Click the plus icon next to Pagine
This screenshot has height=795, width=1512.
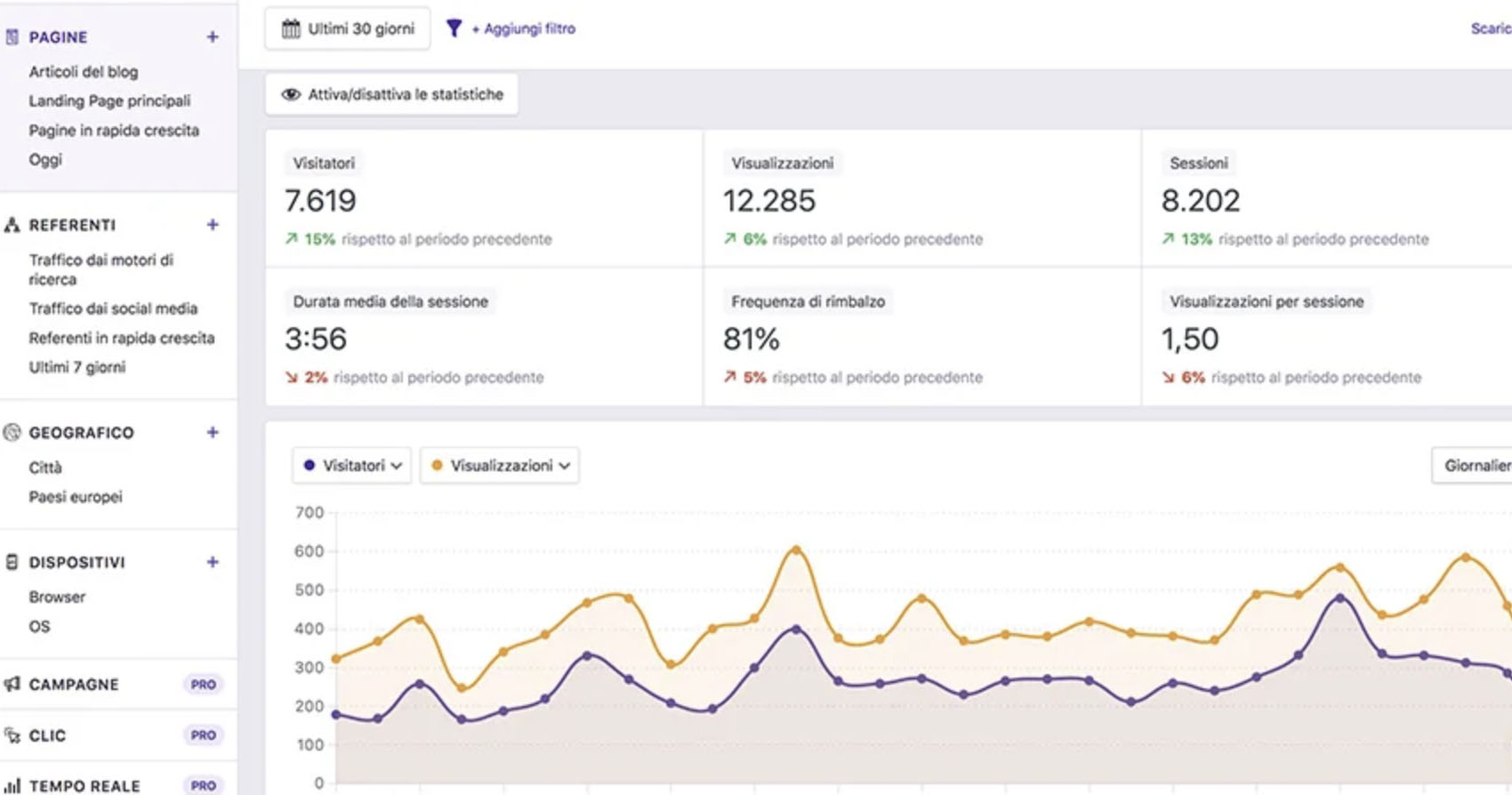[213, 36]
